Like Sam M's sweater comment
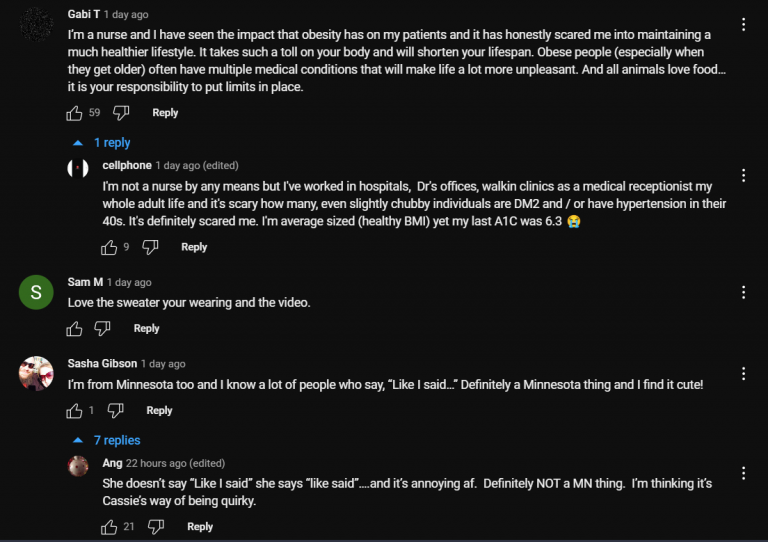The height and width of the screenshot is (542, 768). 74,329
